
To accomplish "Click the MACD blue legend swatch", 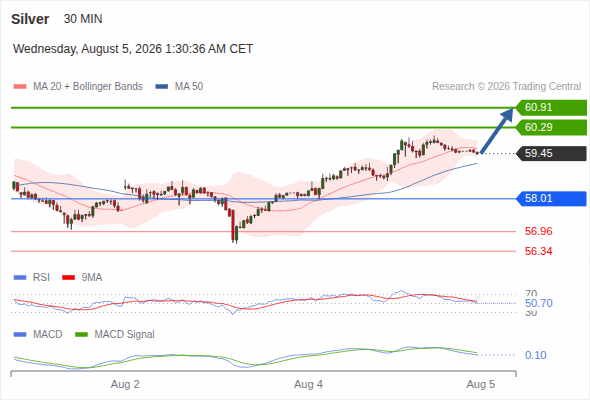I will (x=20, y=335).
